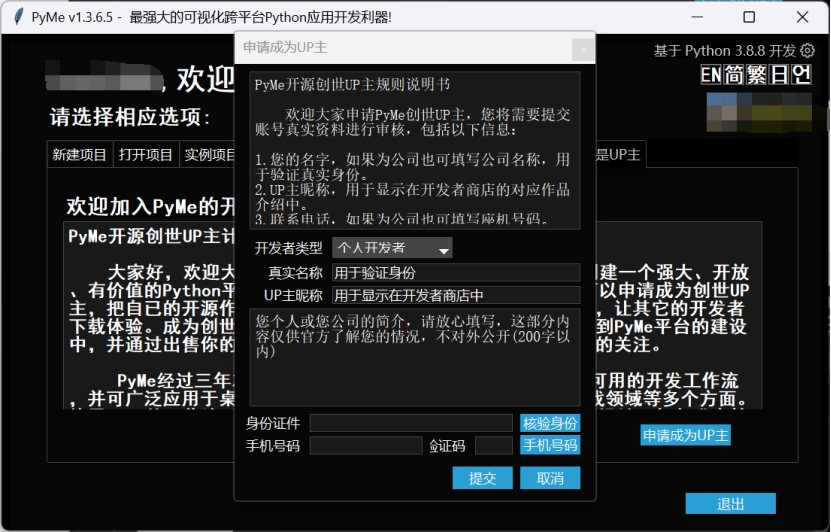Click the 真实名称 input field
This screenshot has width=831, height=532.
(456, 272)
